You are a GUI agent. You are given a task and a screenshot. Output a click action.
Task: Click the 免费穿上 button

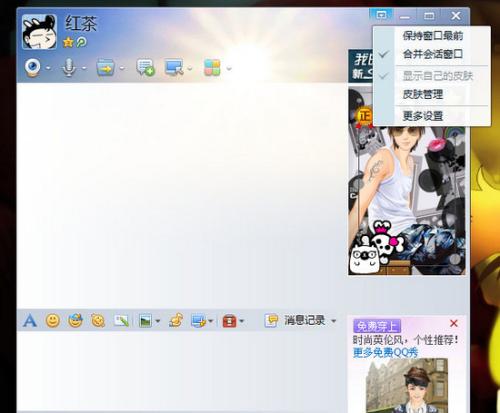(x=377, y=326)
